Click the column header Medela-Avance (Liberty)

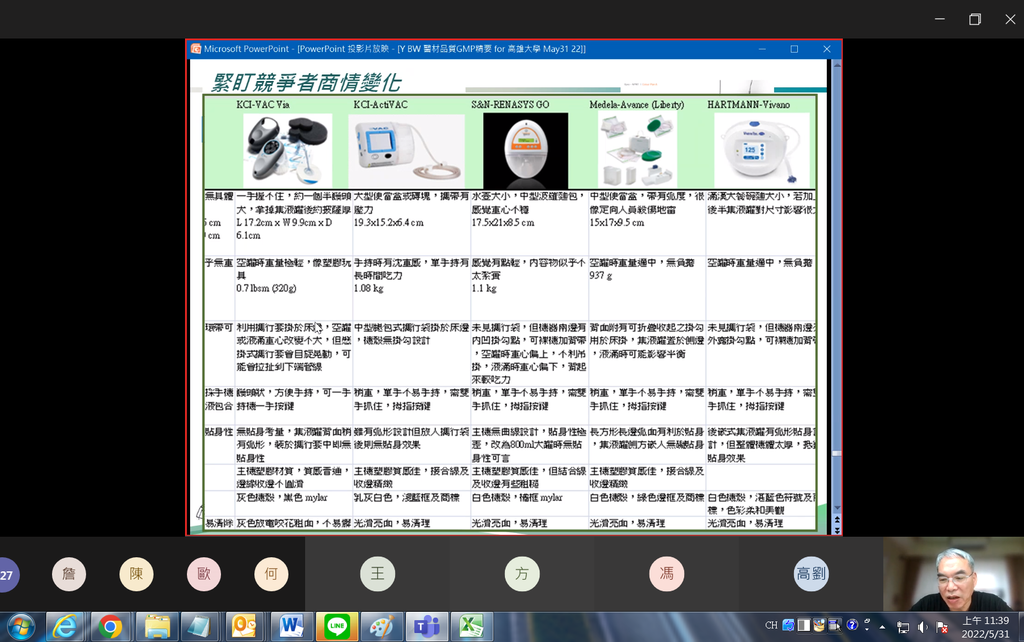(x=636, y=104)
